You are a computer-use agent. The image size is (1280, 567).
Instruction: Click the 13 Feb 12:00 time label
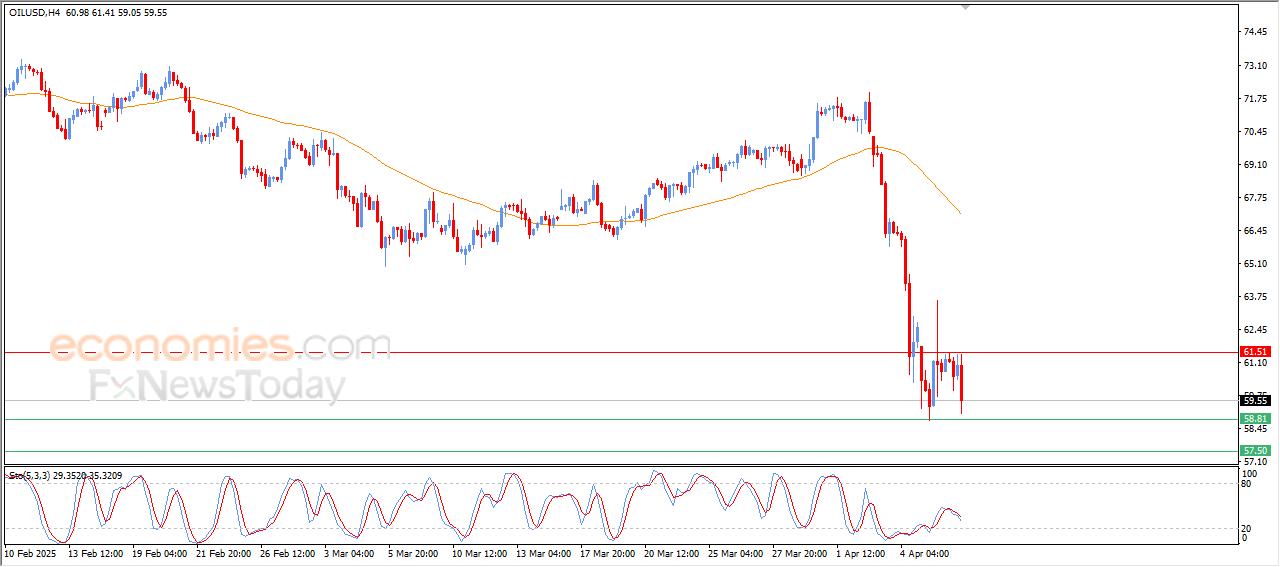pyautogui.click(x=94, y=552)
